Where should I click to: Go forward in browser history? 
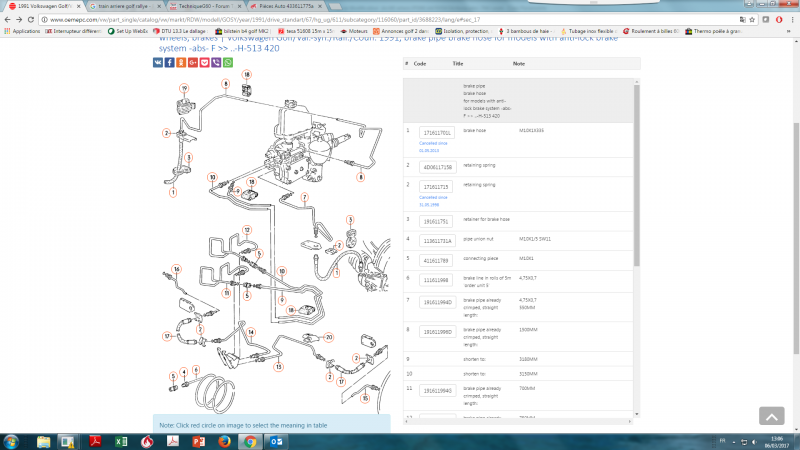[x=19, y=19]
